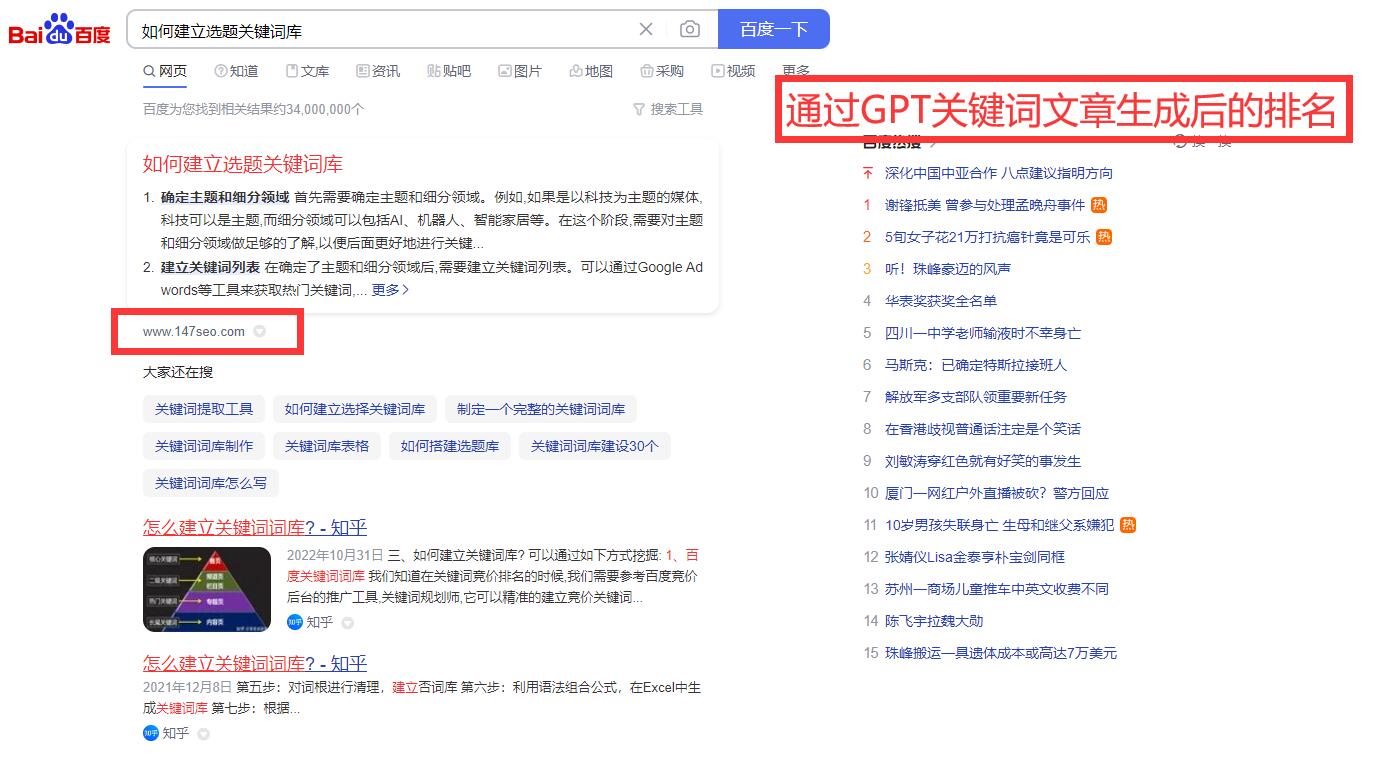Click 知乎 source icon under 2021 result

pos(151,733)
